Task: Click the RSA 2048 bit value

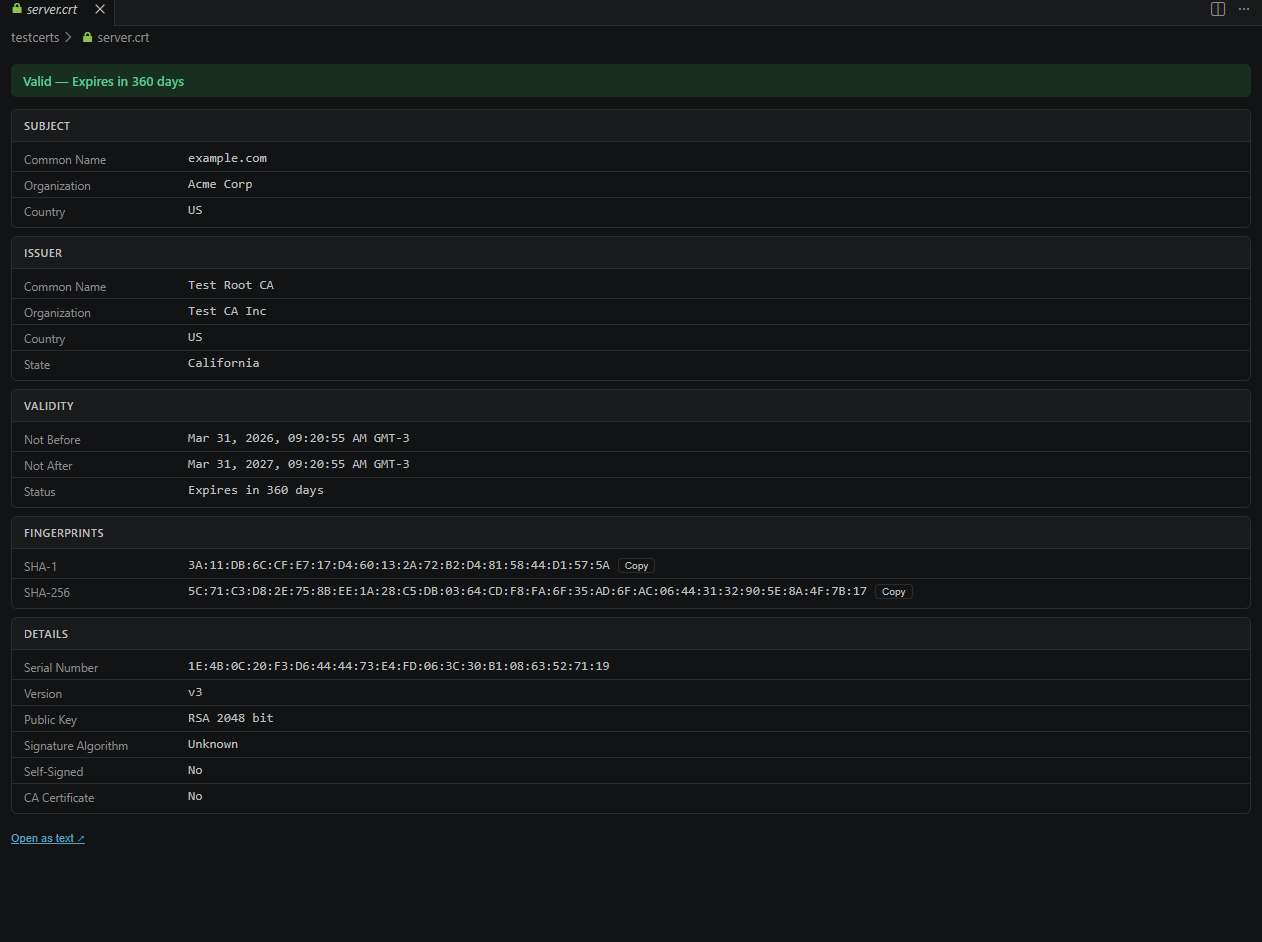Action: click(x=231, y=718)
